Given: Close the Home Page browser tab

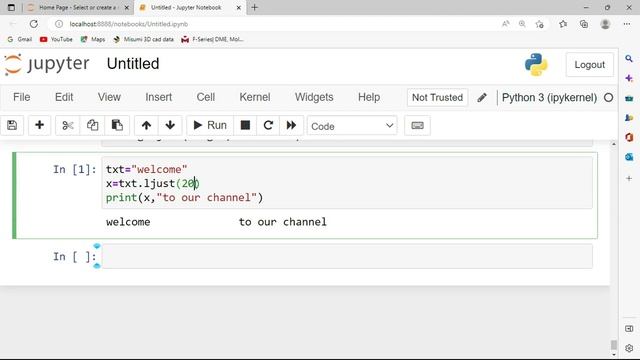Looking at the screenshot, I should click(x=127, y=7).
